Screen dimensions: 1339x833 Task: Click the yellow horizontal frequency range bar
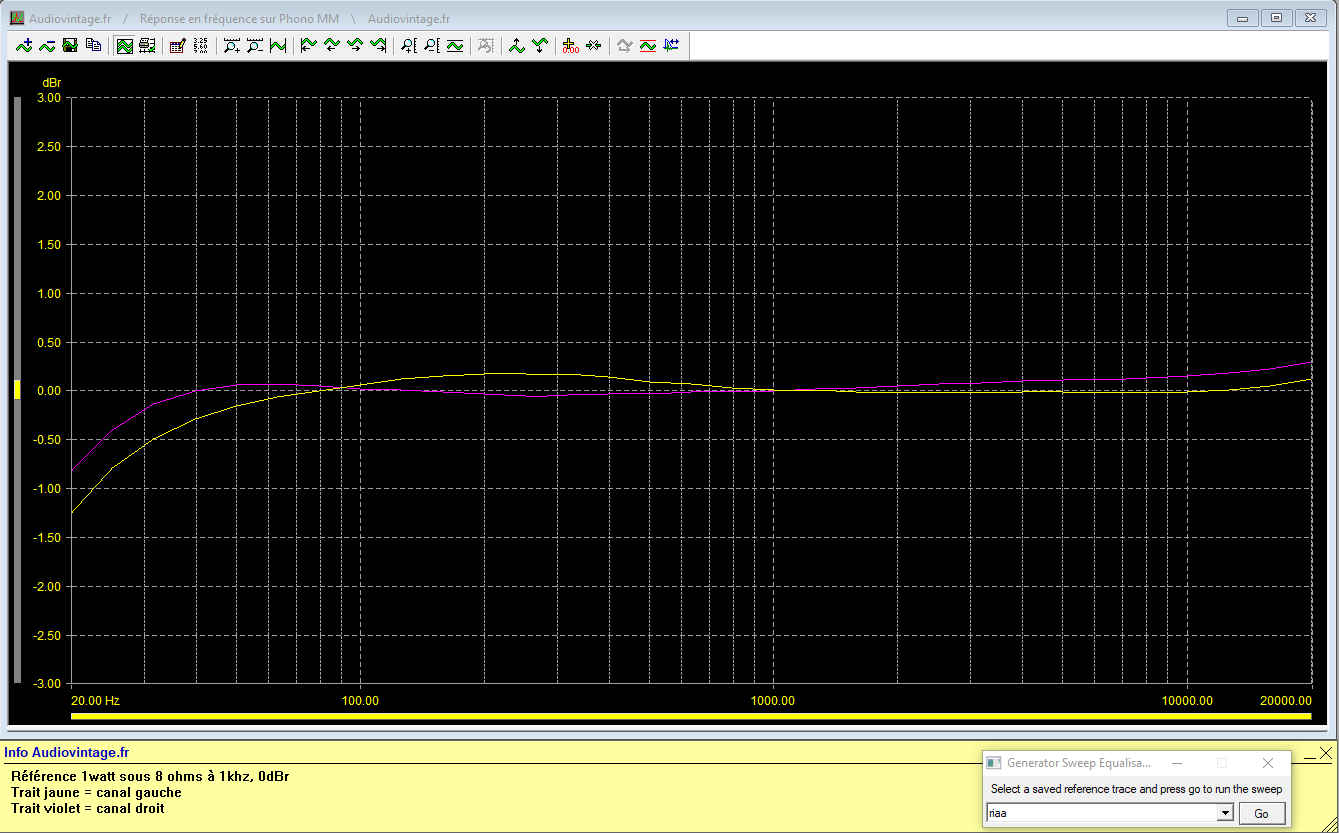coord(690,716)
